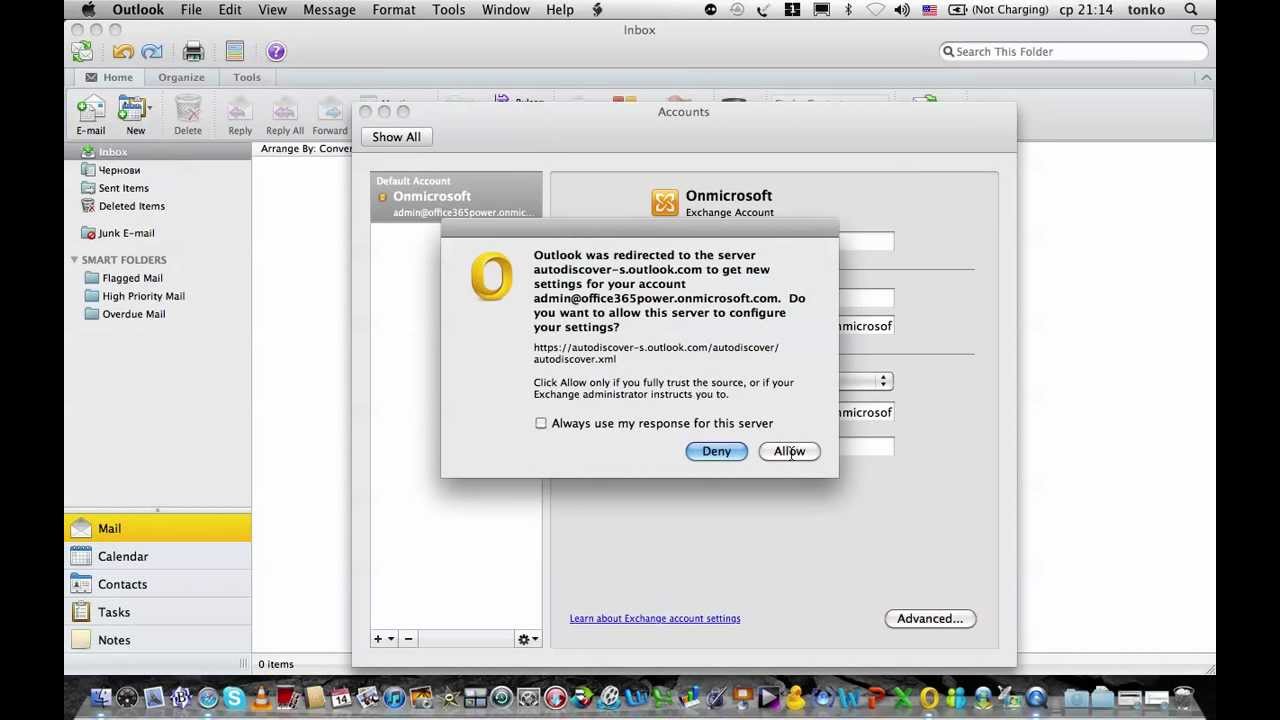The height and width of the screenshot is (720, 1280).
Task: Switch to the Notes view
Action: [158, 640]
